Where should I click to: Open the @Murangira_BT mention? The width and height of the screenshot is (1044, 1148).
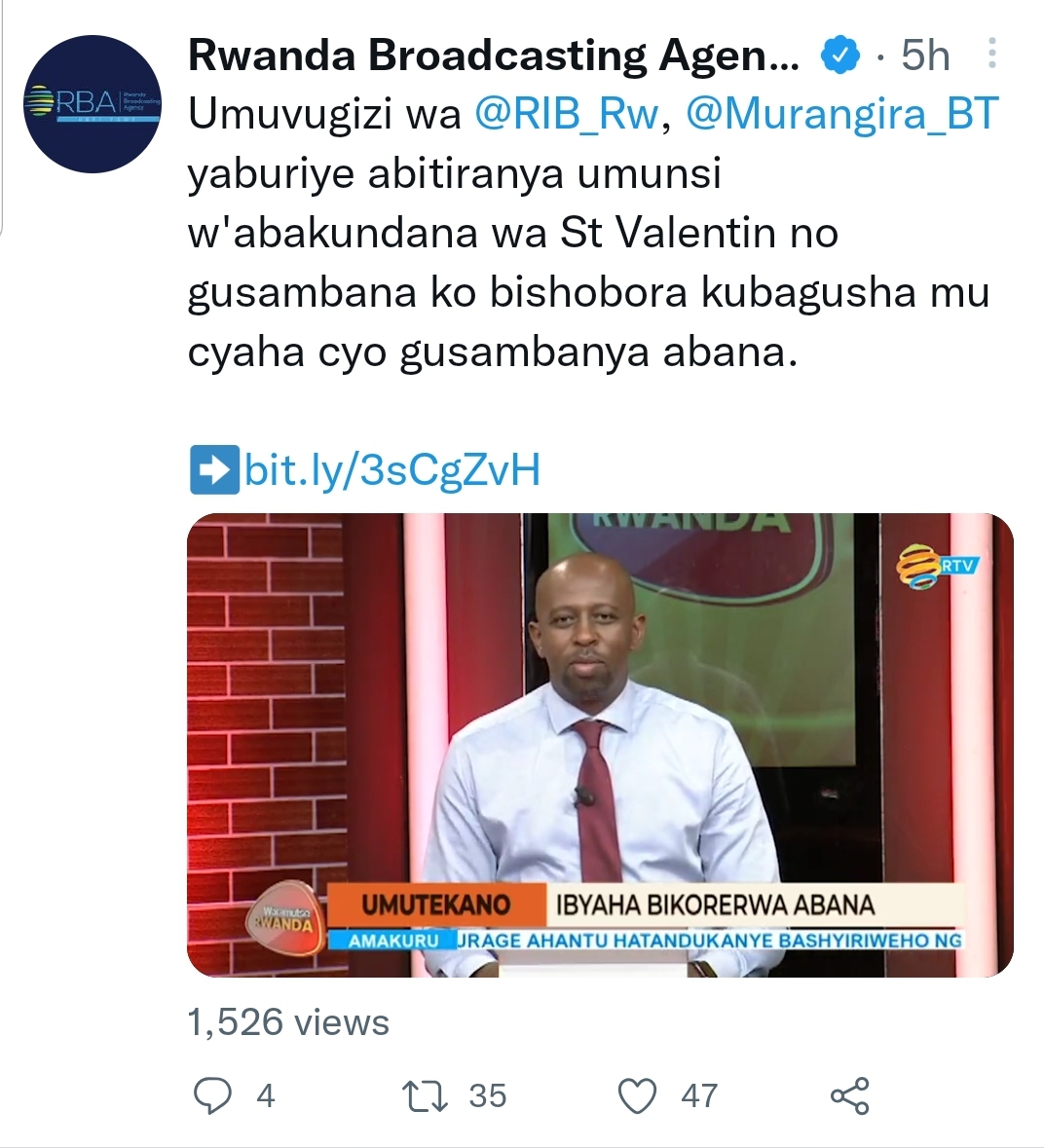click(842, 114)
